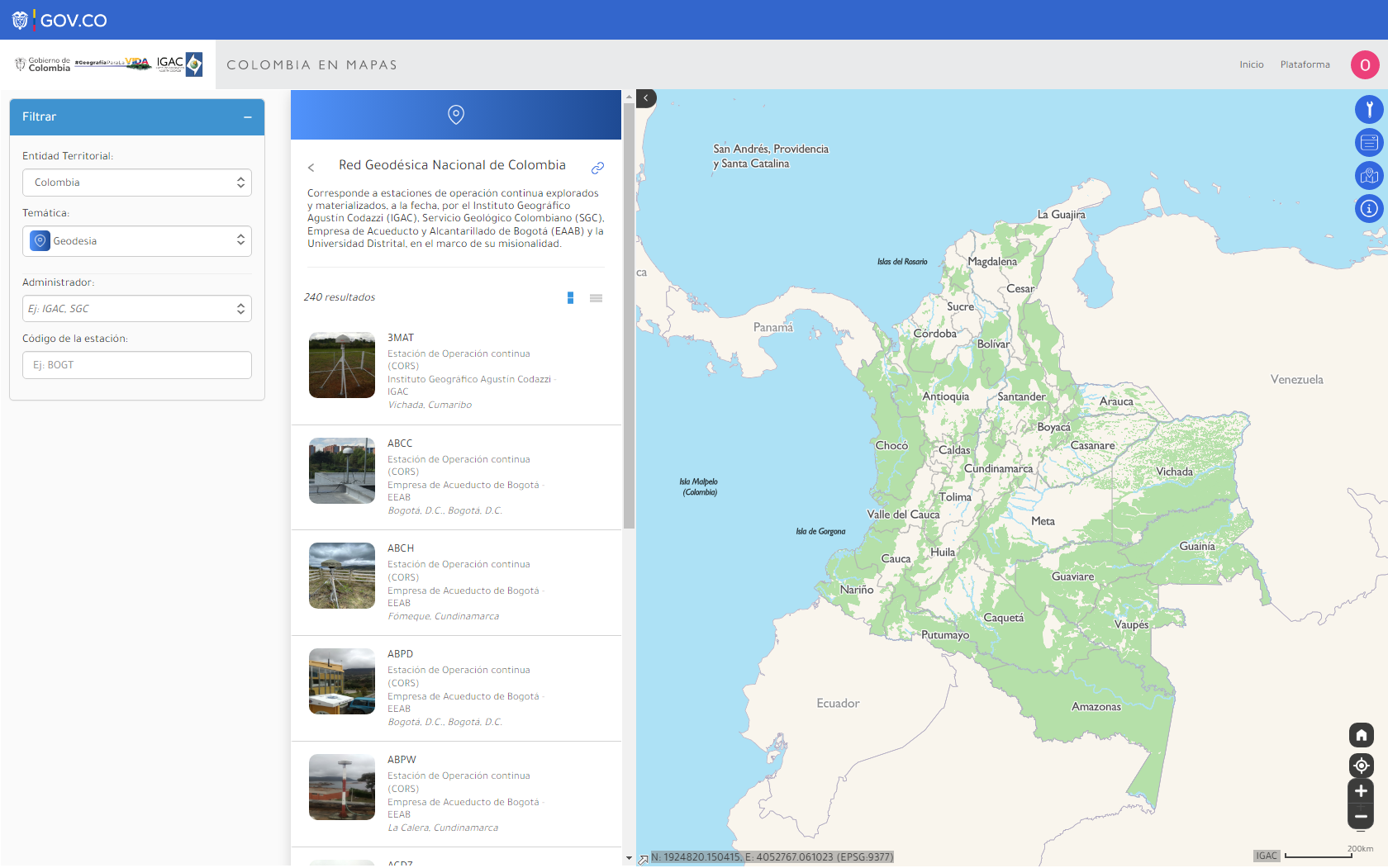Zoom out on the map
The height and width of the screenshot is (868, 1388).
(1361, 817)
